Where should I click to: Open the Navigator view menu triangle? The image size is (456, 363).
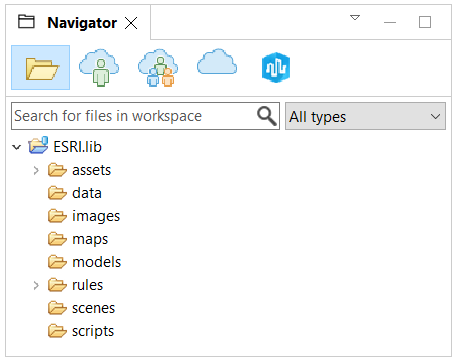[355, 17]
